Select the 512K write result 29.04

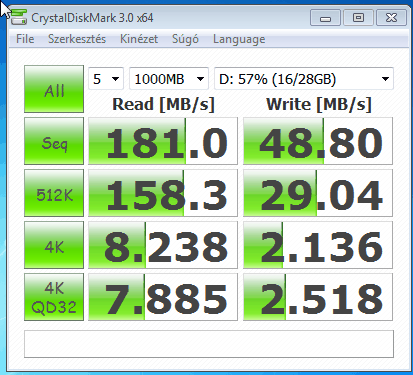(x=318, y=193)
